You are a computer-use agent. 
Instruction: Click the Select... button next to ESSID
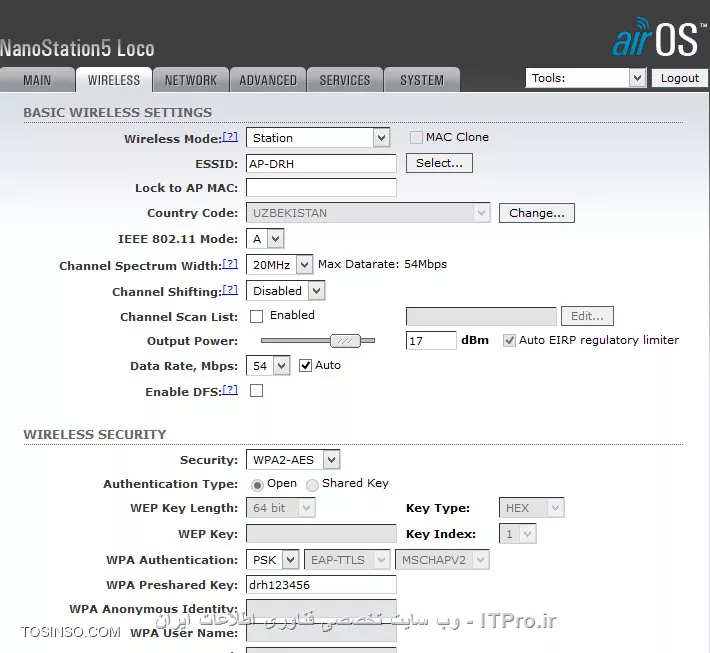(x=439, y=163)
